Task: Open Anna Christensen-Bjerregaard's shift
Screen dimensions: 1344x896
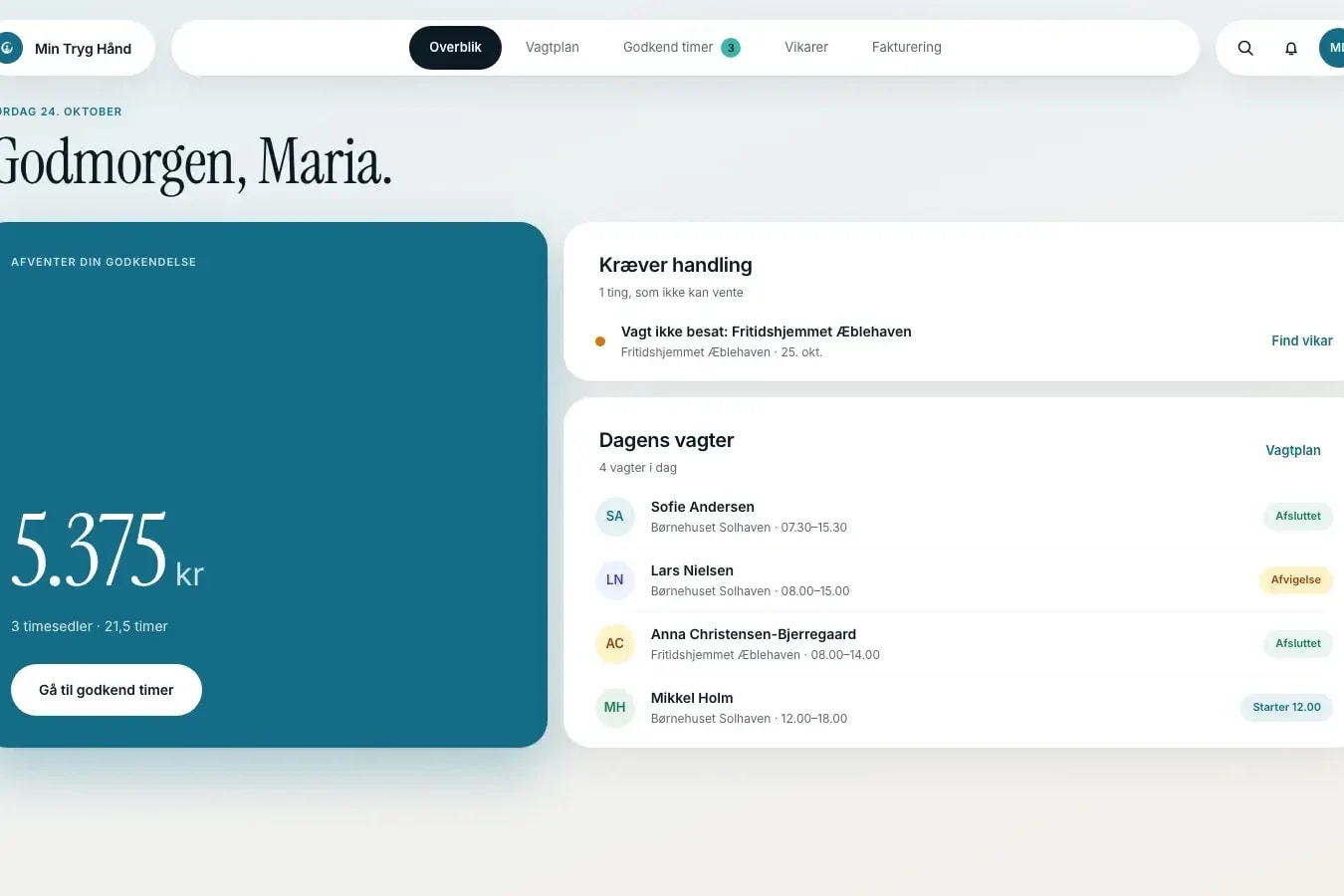Action: coord(964,644)
